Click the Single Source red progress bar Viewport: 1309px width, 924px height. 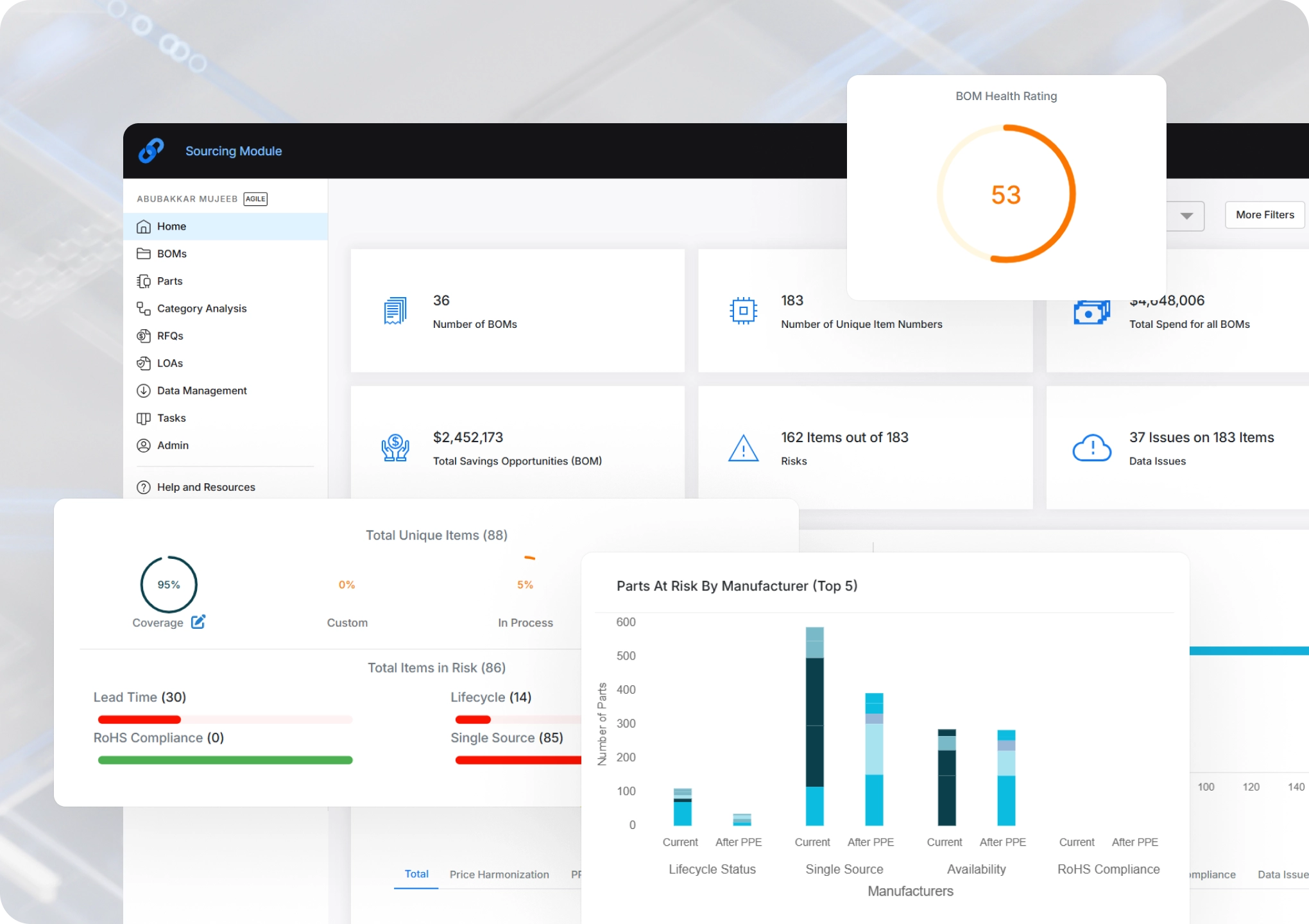(x=518, y=760)
